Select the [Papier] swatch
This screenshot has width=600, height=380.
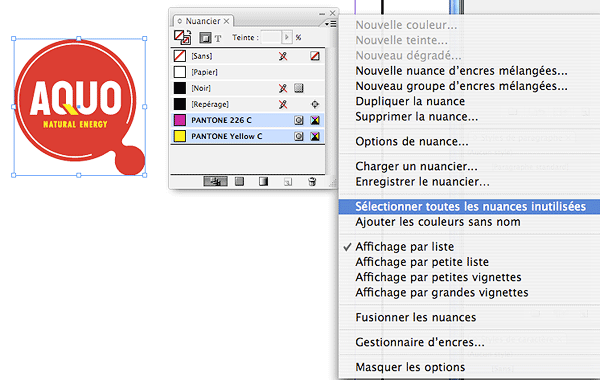(248, 72)
